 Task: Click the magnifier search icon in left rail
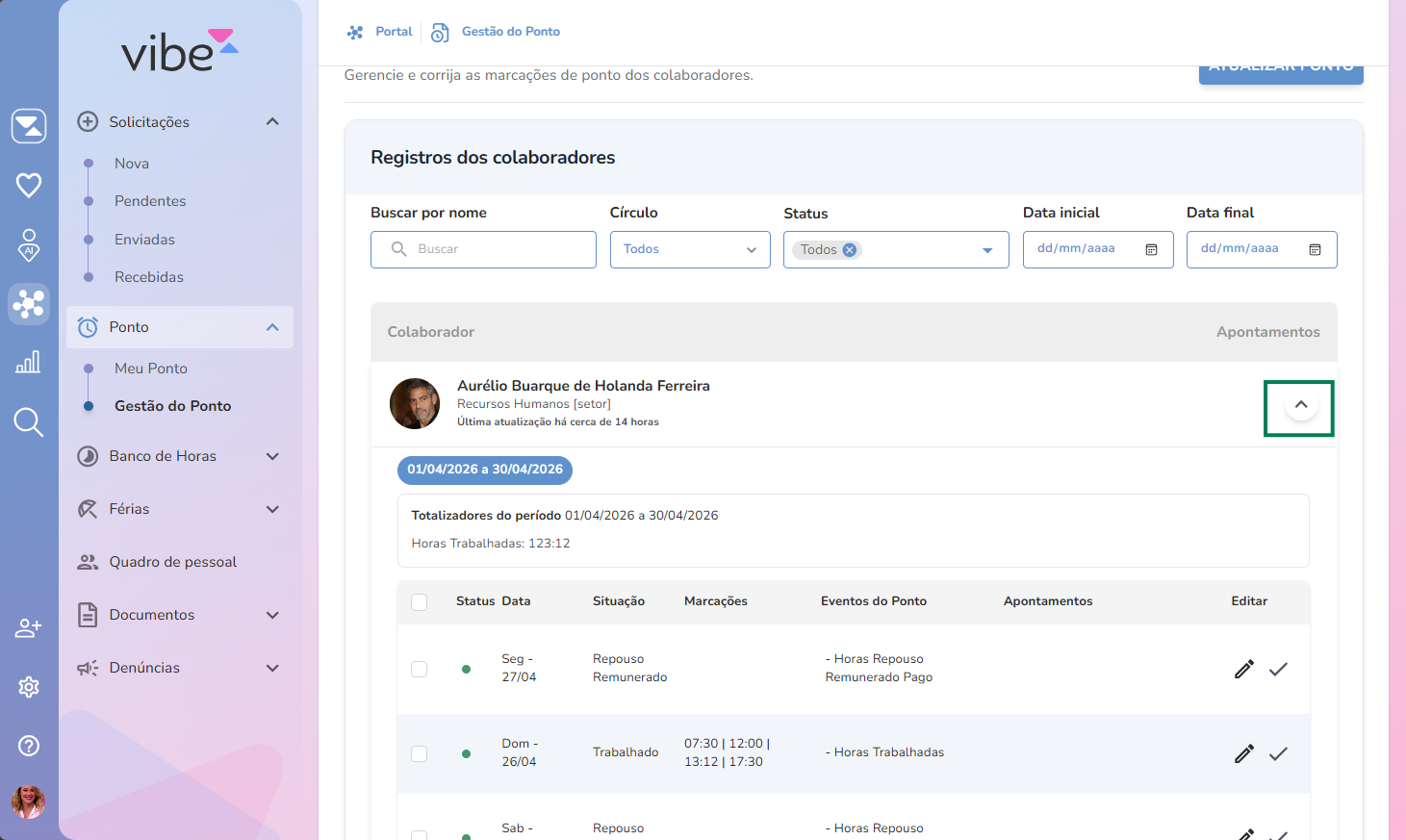pyautogui.click(x=29, y=421)
